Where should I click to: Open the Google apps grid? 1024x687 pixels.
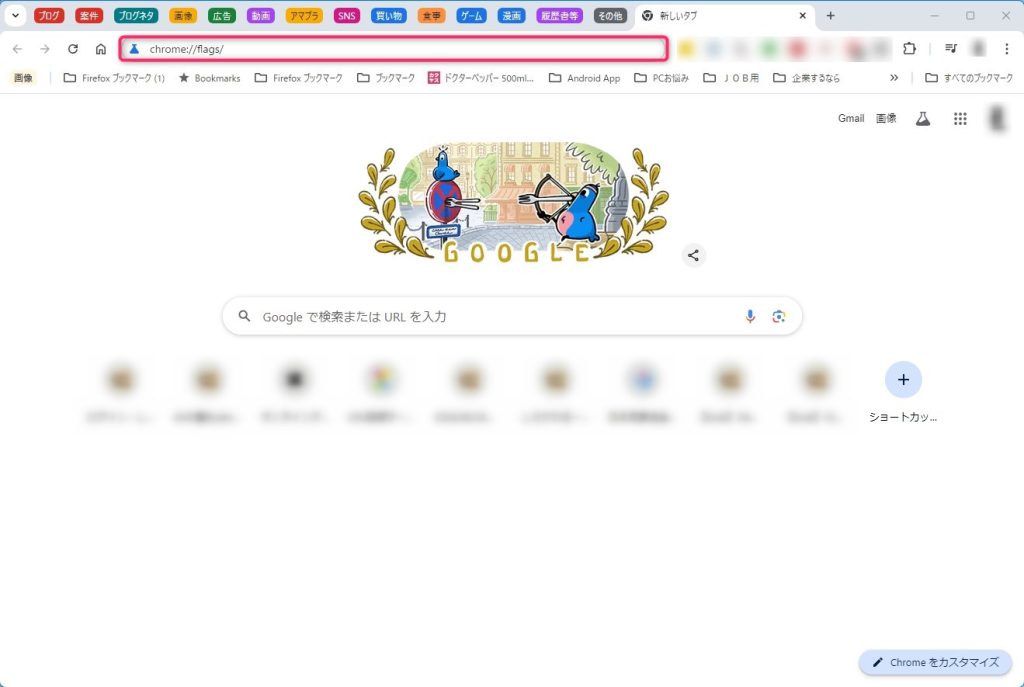coord(960,119)
